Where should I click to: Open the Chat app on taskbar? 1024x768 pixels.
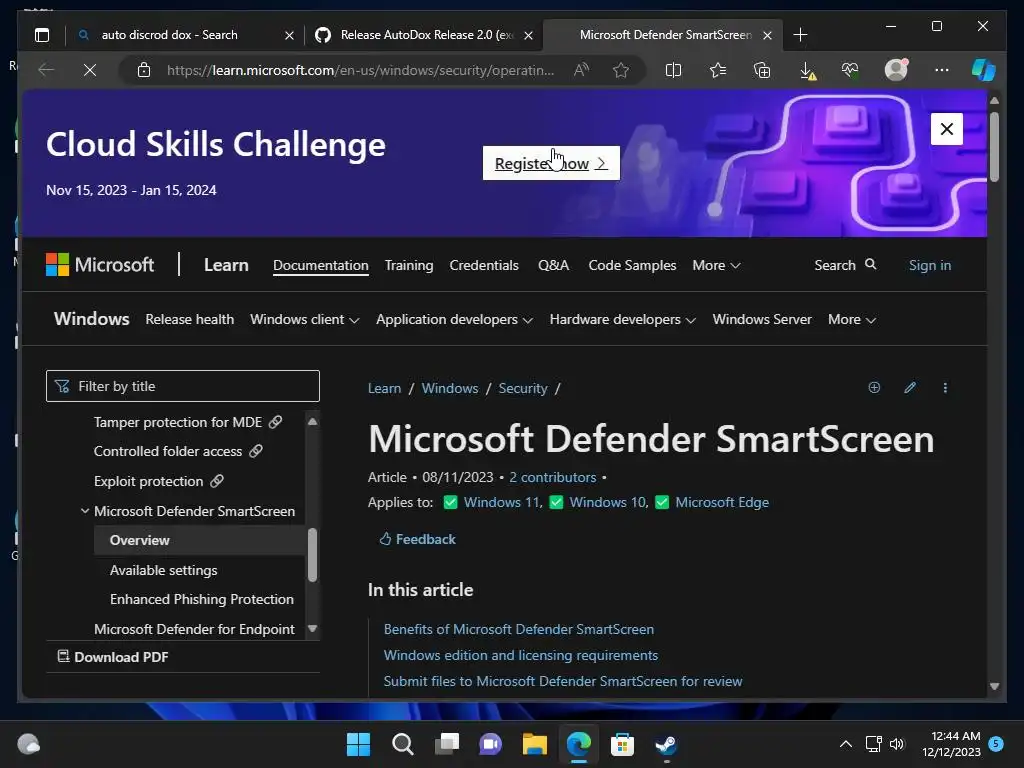pos(490,744)
